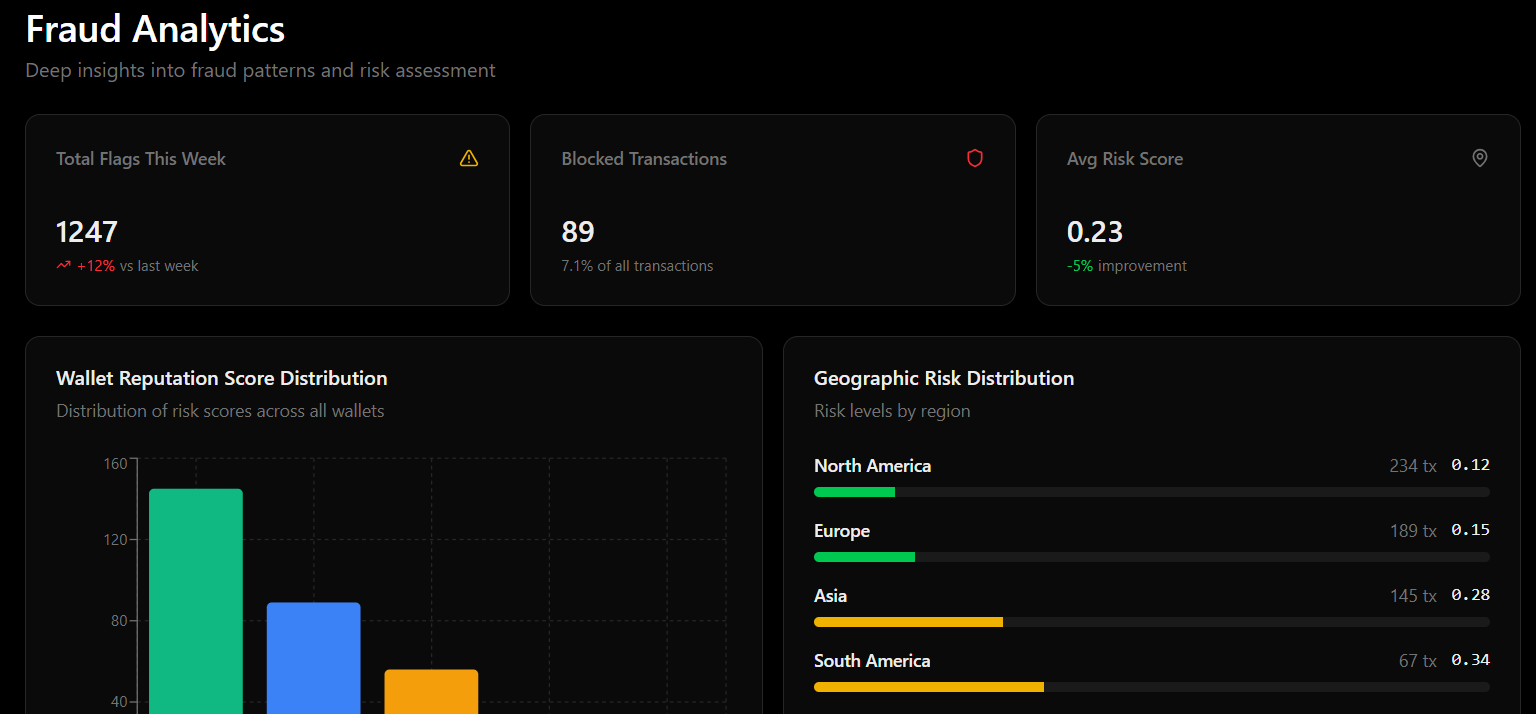1536x714 pixels.
Task: Click the Asia risk progress bar
Action: point(1152,622)
